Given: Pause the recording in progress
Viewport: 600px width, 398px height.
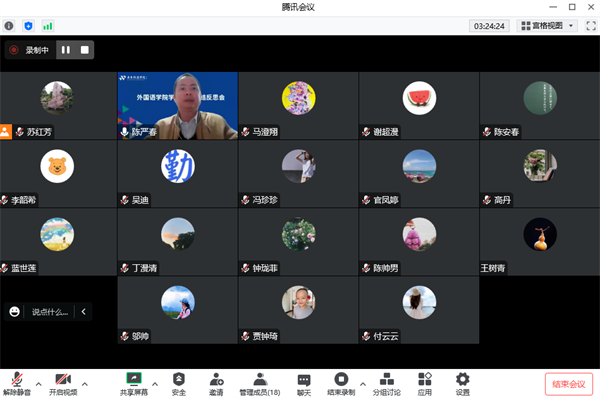Looking at the screenshot, I should (66, 50).
